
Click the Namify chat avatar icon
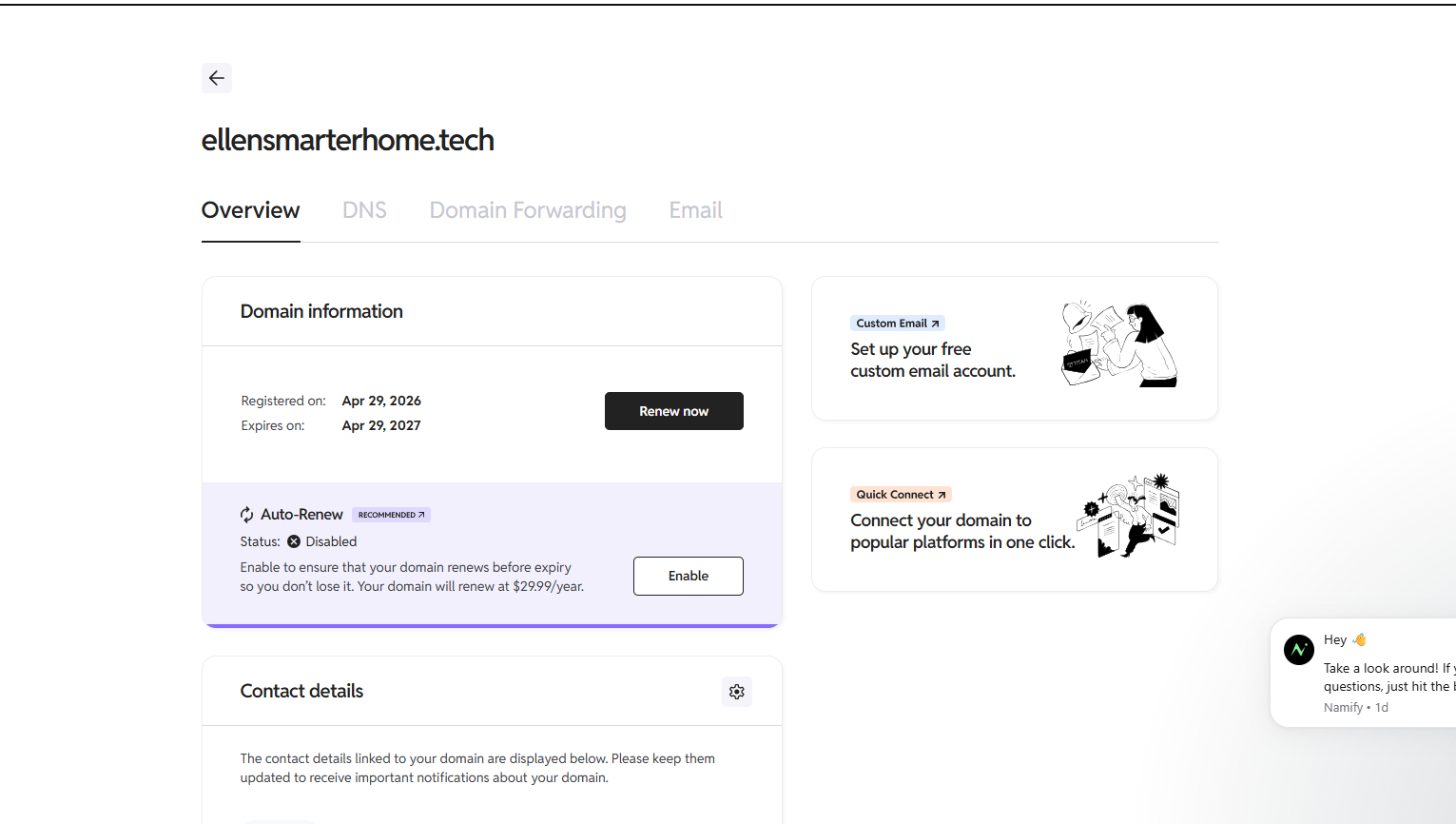pos(1299,650)
